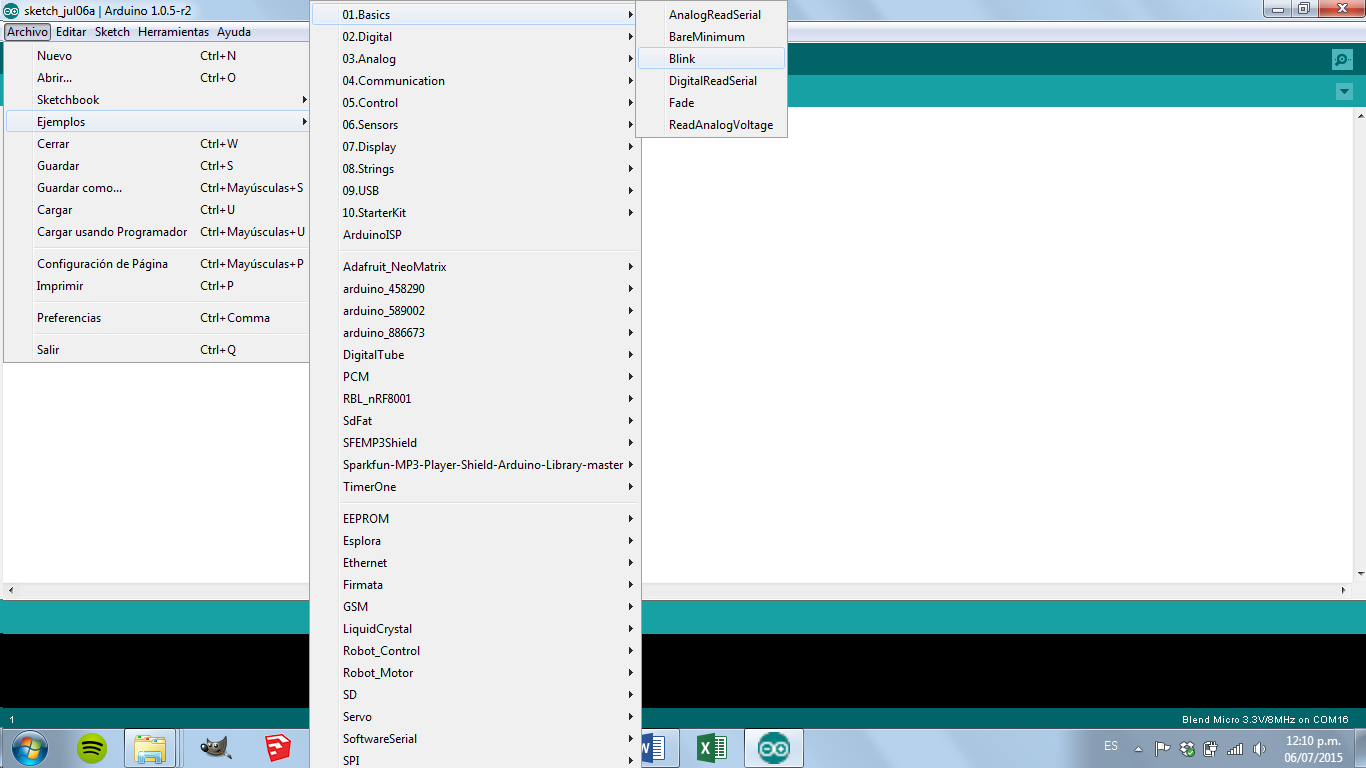The image size is (1366, 768).
Task: Expand the 06.Sensors submenu
Action: tap(475, 125)
